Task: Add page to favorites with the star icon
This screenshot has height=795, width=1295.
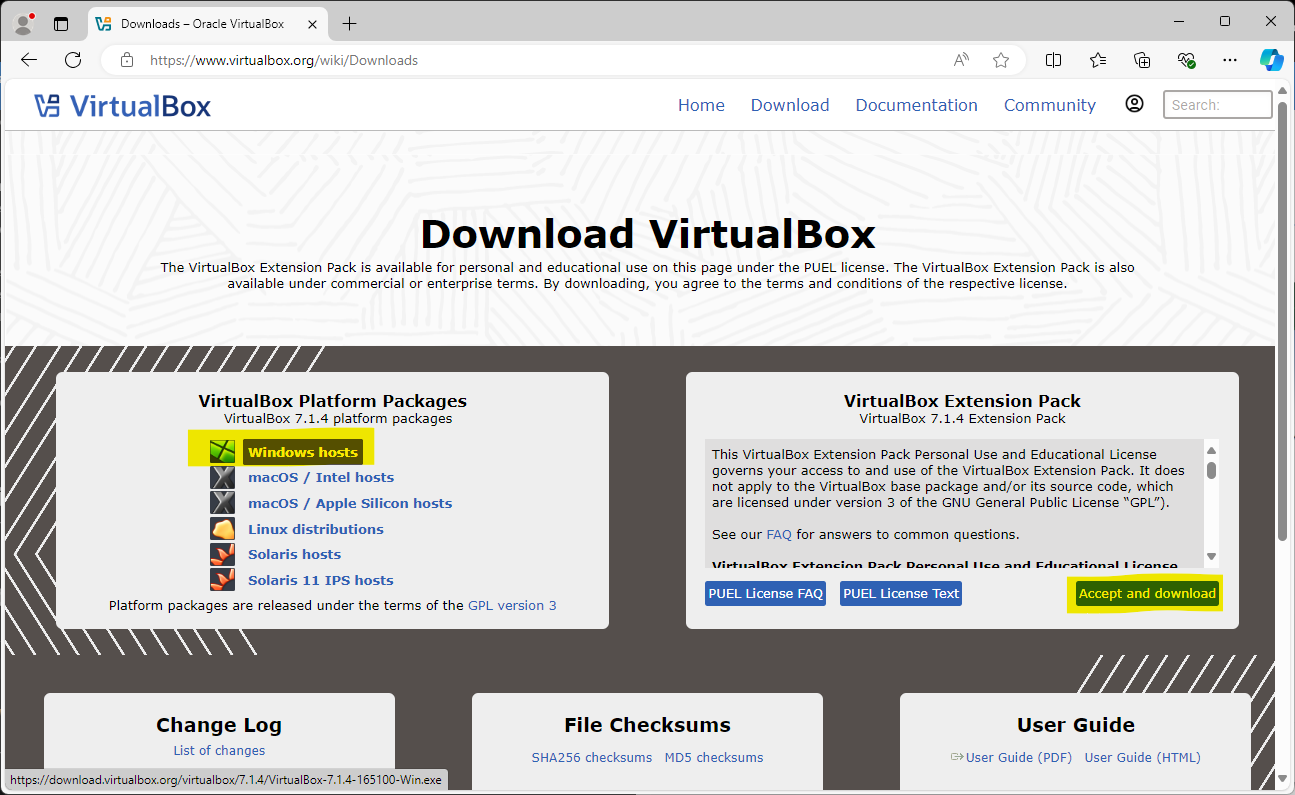Action: 1001,60
